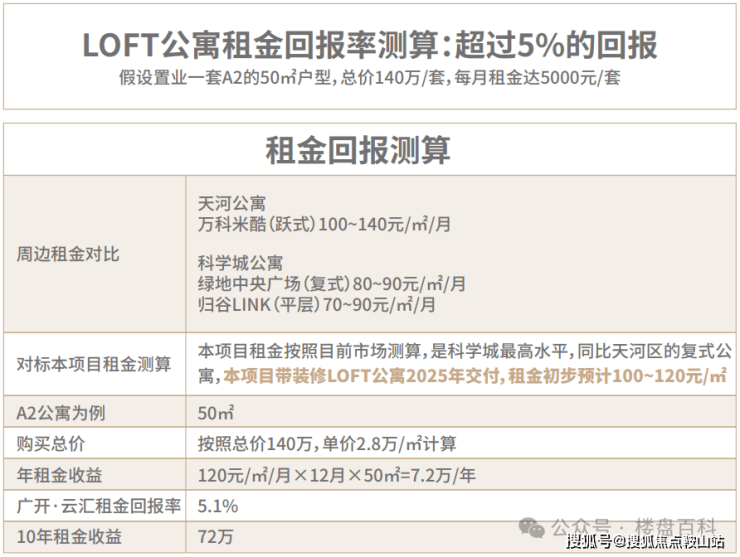Click 万科米酷(跃式) rent range line
740x557 pixels.
tap(324, 224)
